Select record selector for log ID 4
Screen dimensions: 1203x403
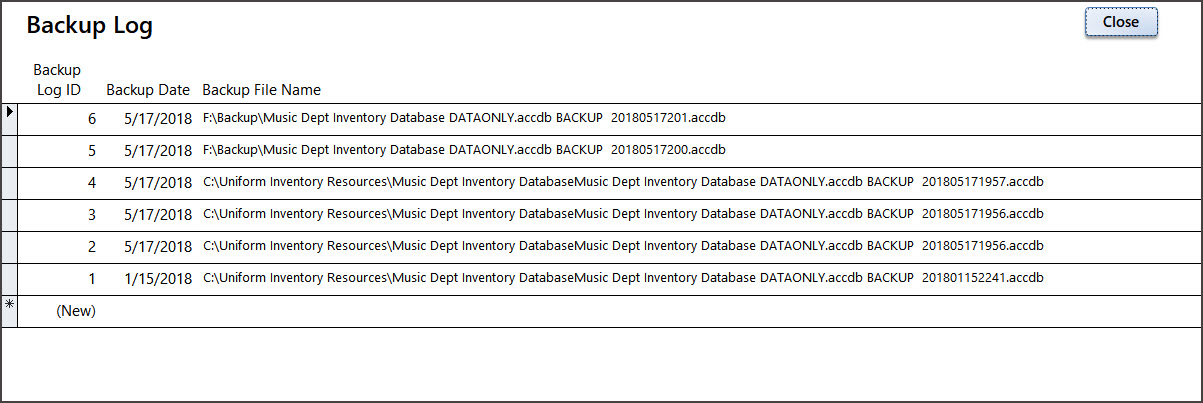9,182
